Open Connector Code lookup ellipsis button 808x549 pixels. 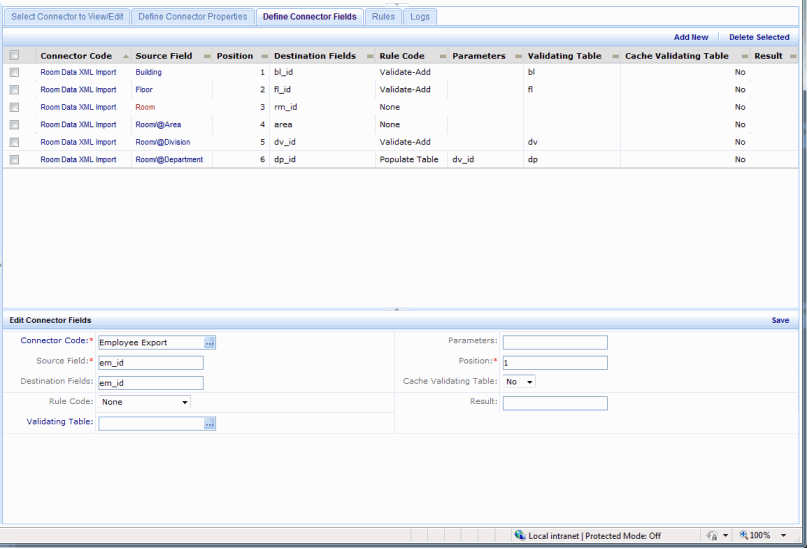pyautogui.click(x=209, y=343)
